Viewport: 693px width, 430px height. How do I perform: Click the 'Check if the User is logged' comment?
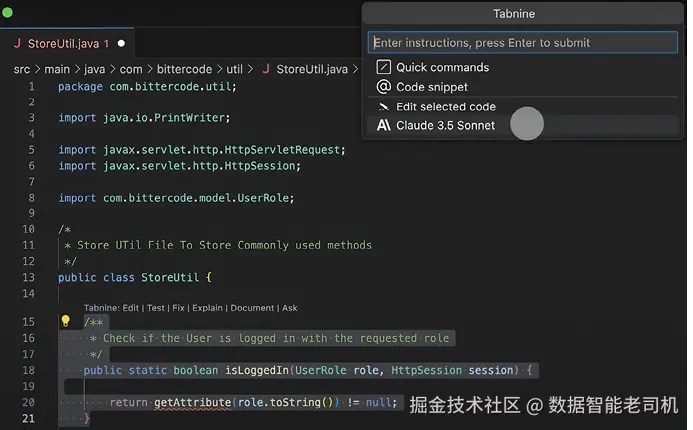pos(276,338)
